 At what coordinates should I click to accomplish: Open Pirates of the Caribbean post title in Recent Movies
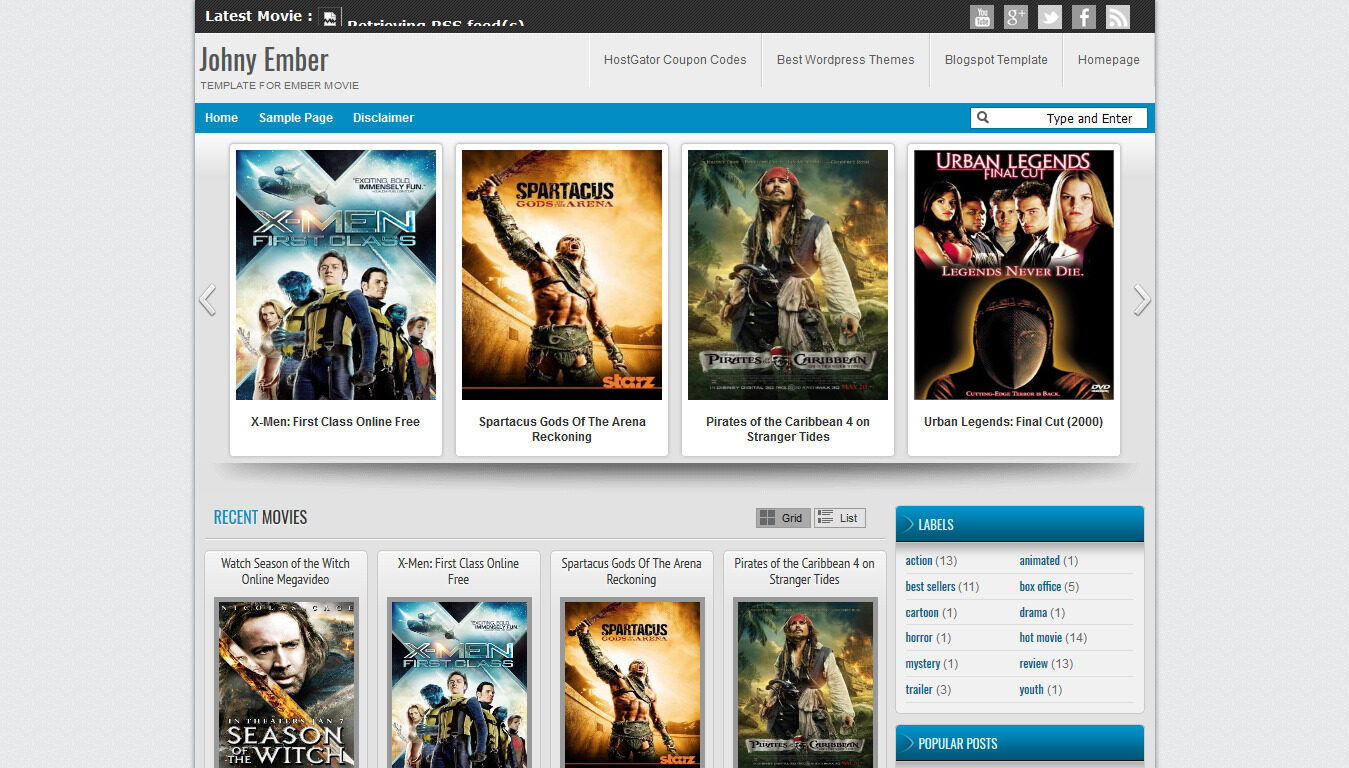pyautogui.click(x=805, y=571)
